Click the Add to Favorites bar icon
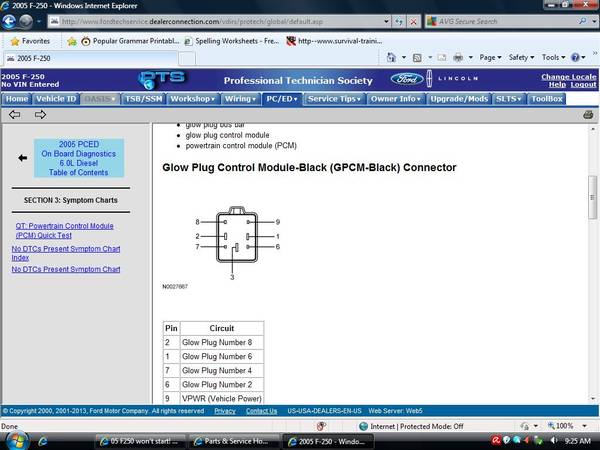The width and height of the screenshot is (600, 450). click(x=72, y=41)
